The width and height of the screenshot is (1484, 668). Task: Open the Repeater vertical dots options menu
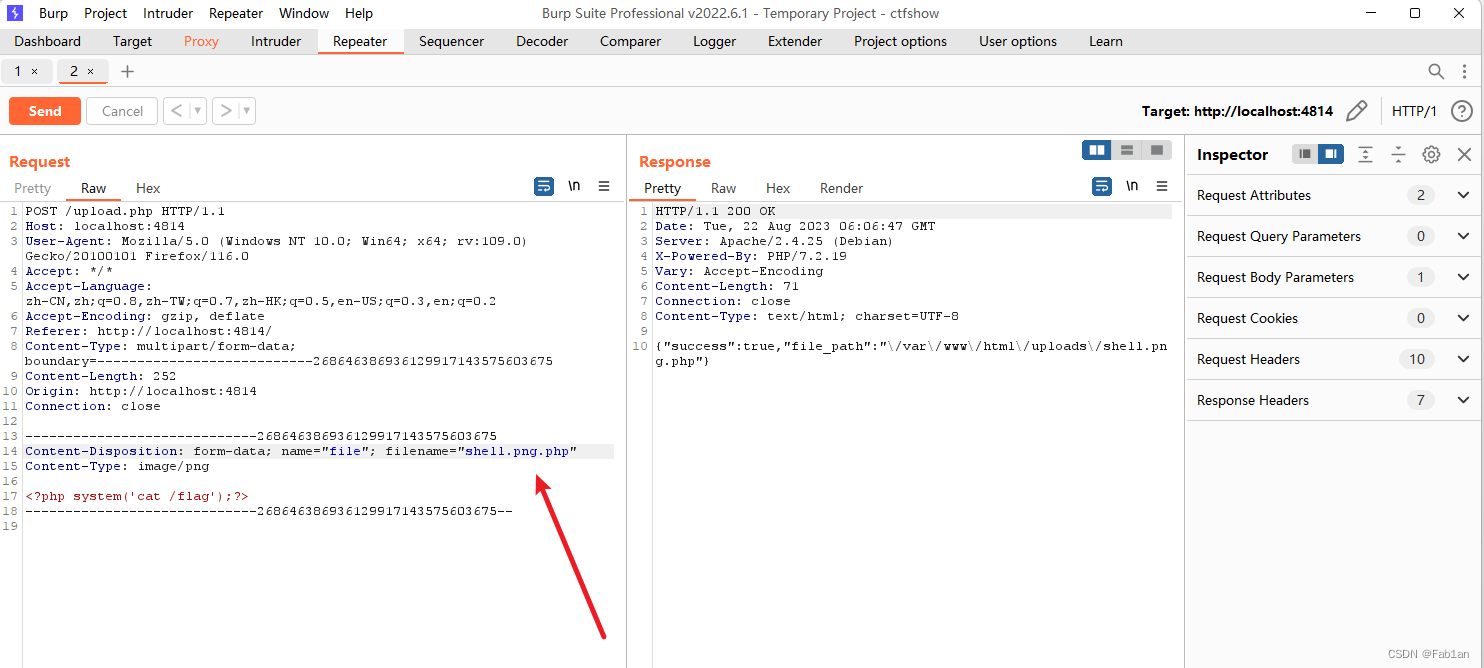pyautogui.click(x=1464, y=71)
